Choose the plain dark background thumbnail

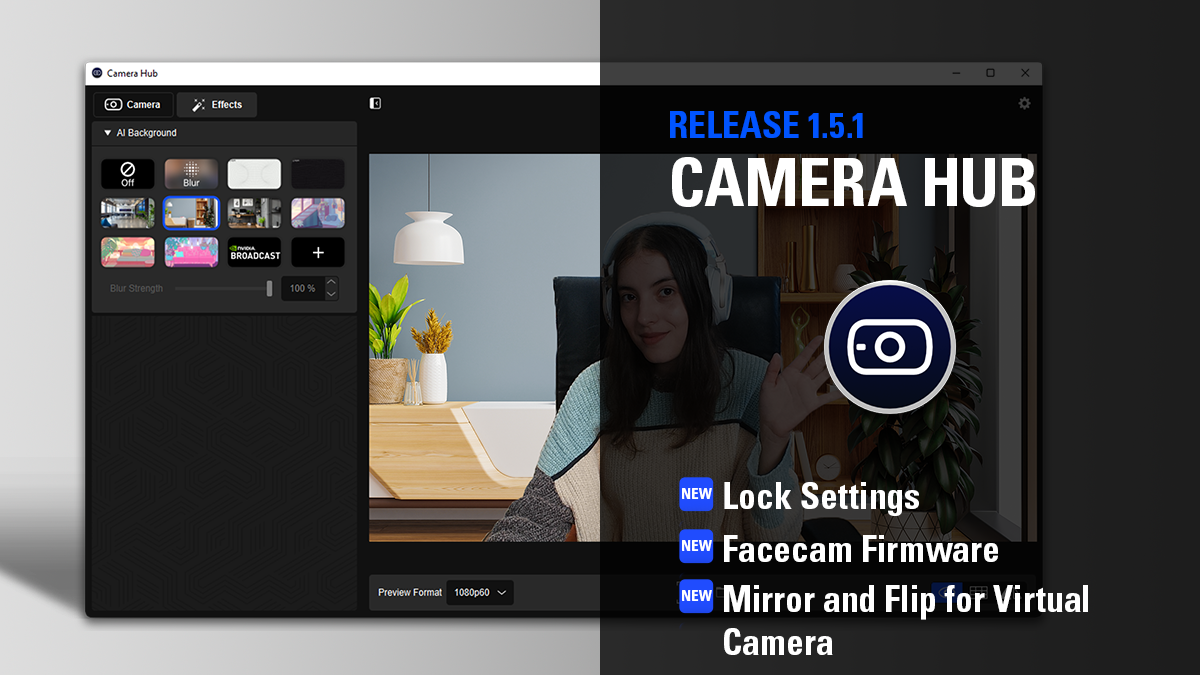(x=318, y=174)
